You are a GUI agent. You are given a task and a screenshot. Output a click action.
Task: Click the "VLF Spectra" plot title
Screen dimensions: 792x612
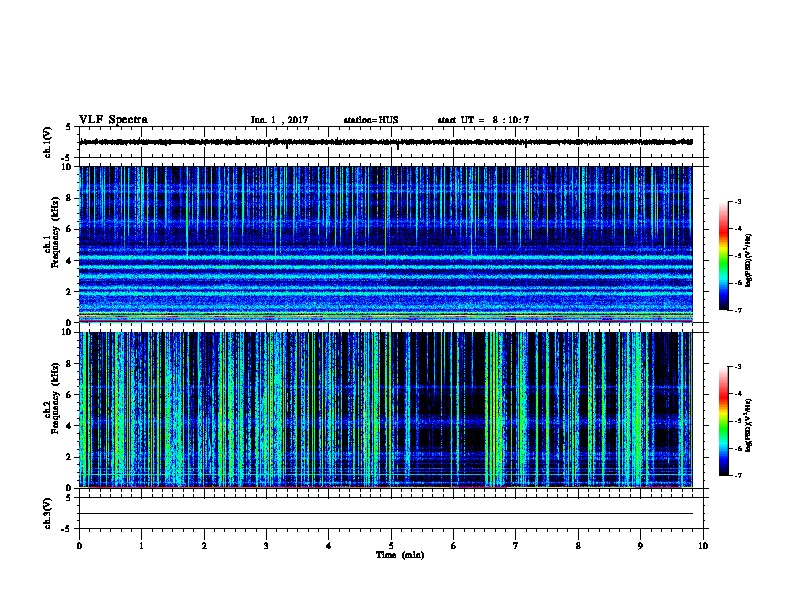coord(113,120)
